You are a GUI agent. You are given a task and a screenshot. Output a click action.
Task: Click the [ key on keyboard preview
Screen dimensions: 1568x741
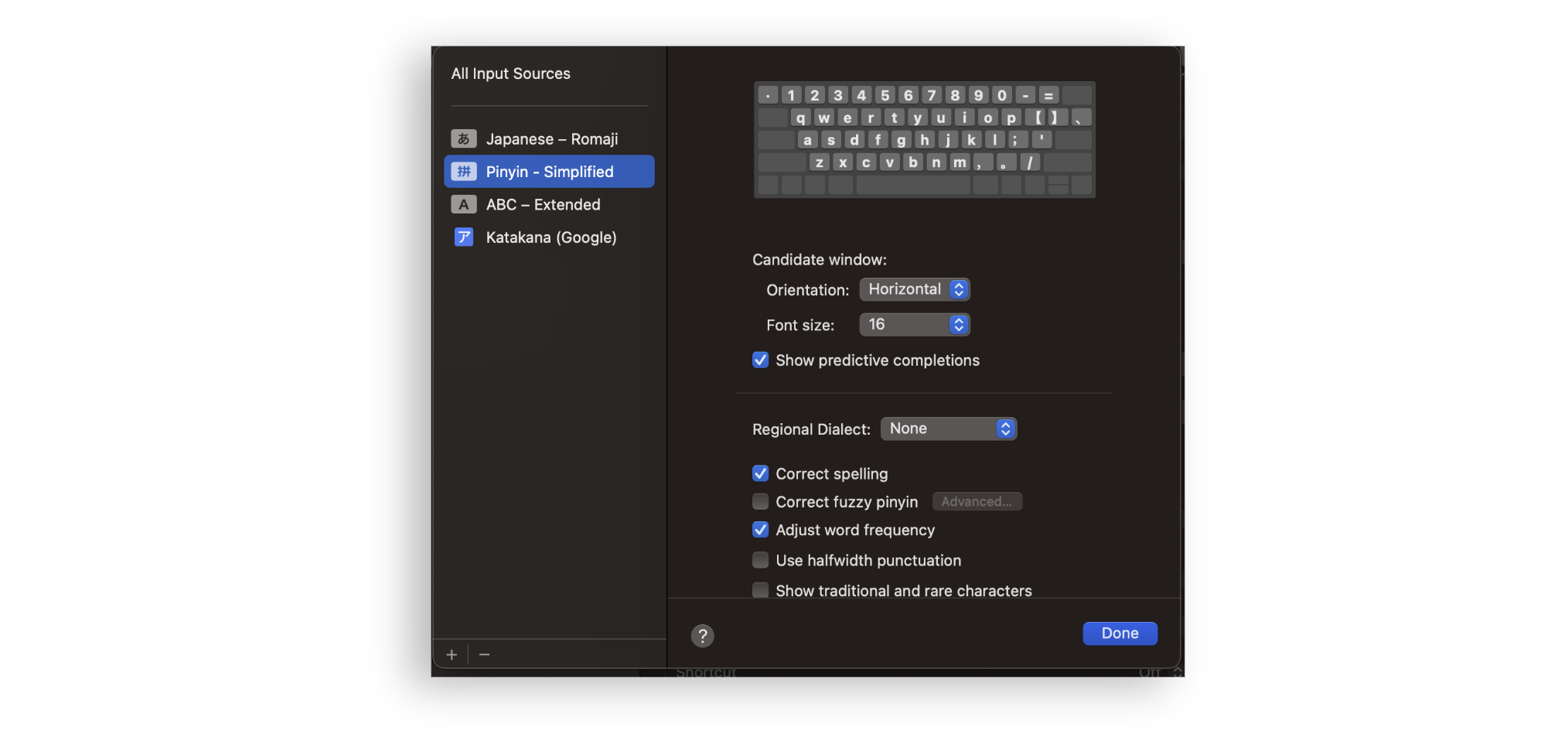(1035, 118)
